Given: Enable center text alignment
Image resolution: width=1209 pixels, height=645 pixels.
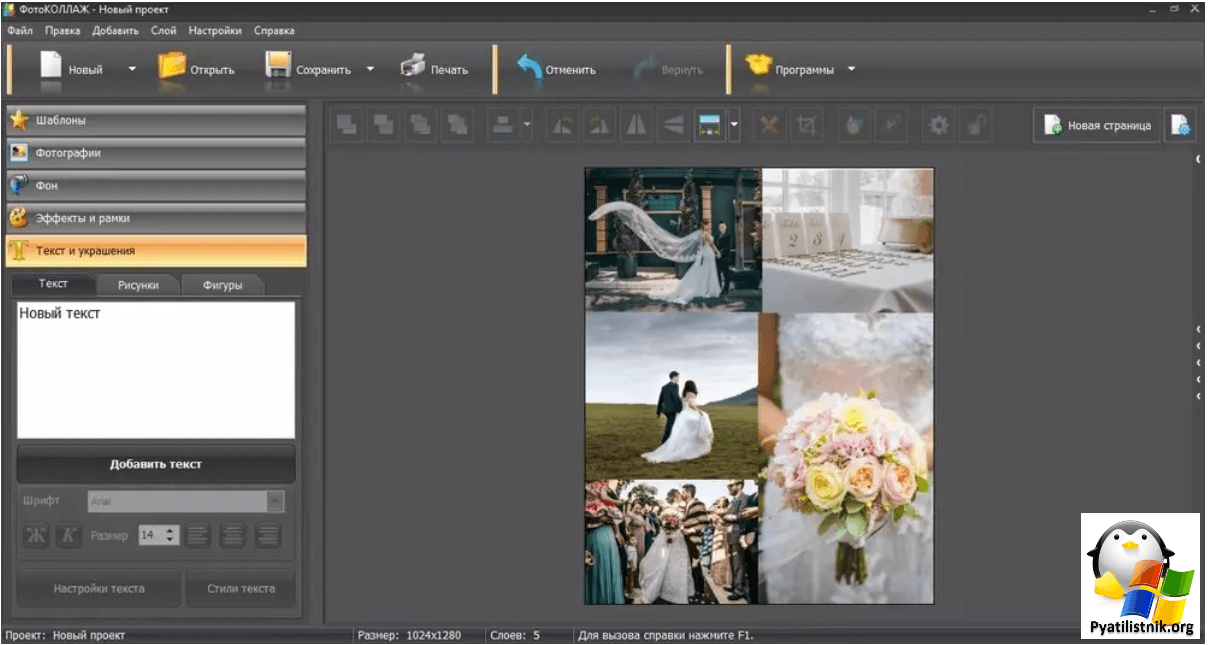Looking at the screenshot, I should pyautogui.click(x=232, y=535).
